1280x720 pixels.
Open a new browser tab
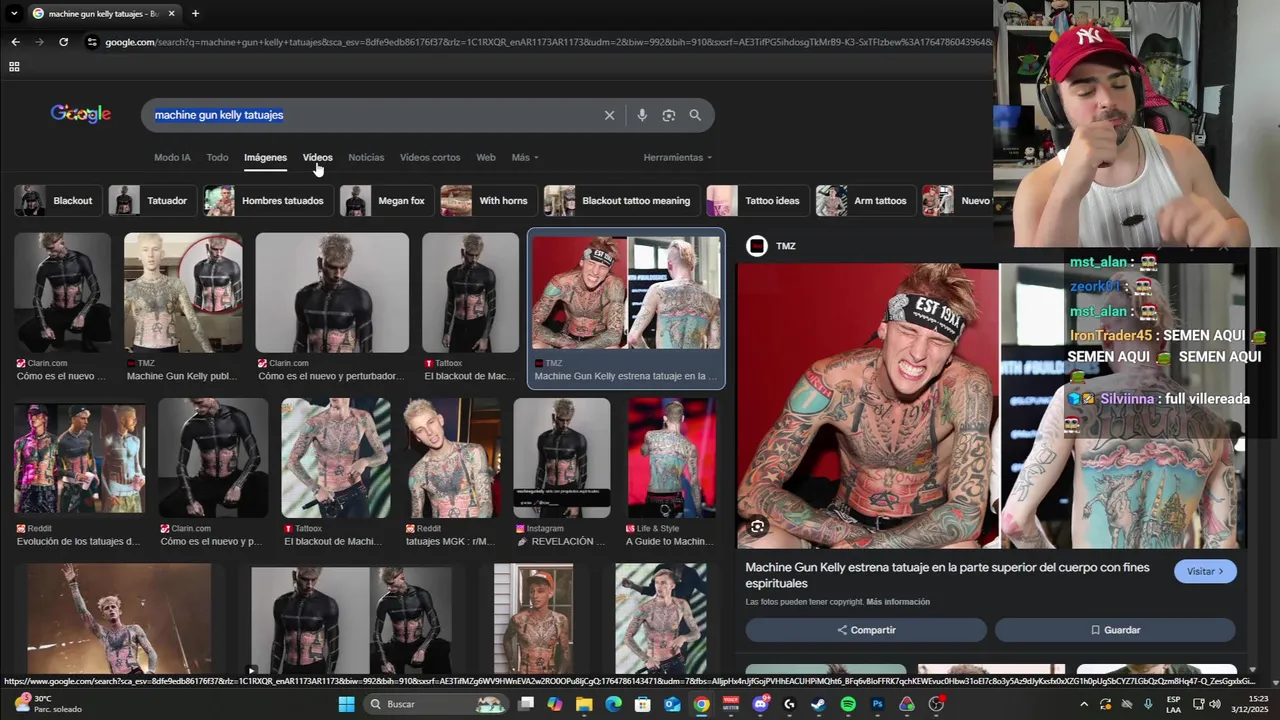pos(195,14)
